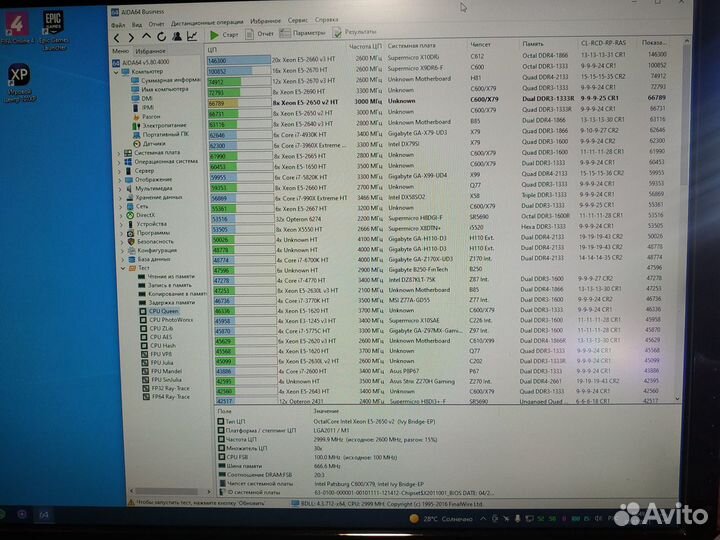Select Имя компьютера tree item
Viewport: 720px width, 540px height.
[160, 89]
